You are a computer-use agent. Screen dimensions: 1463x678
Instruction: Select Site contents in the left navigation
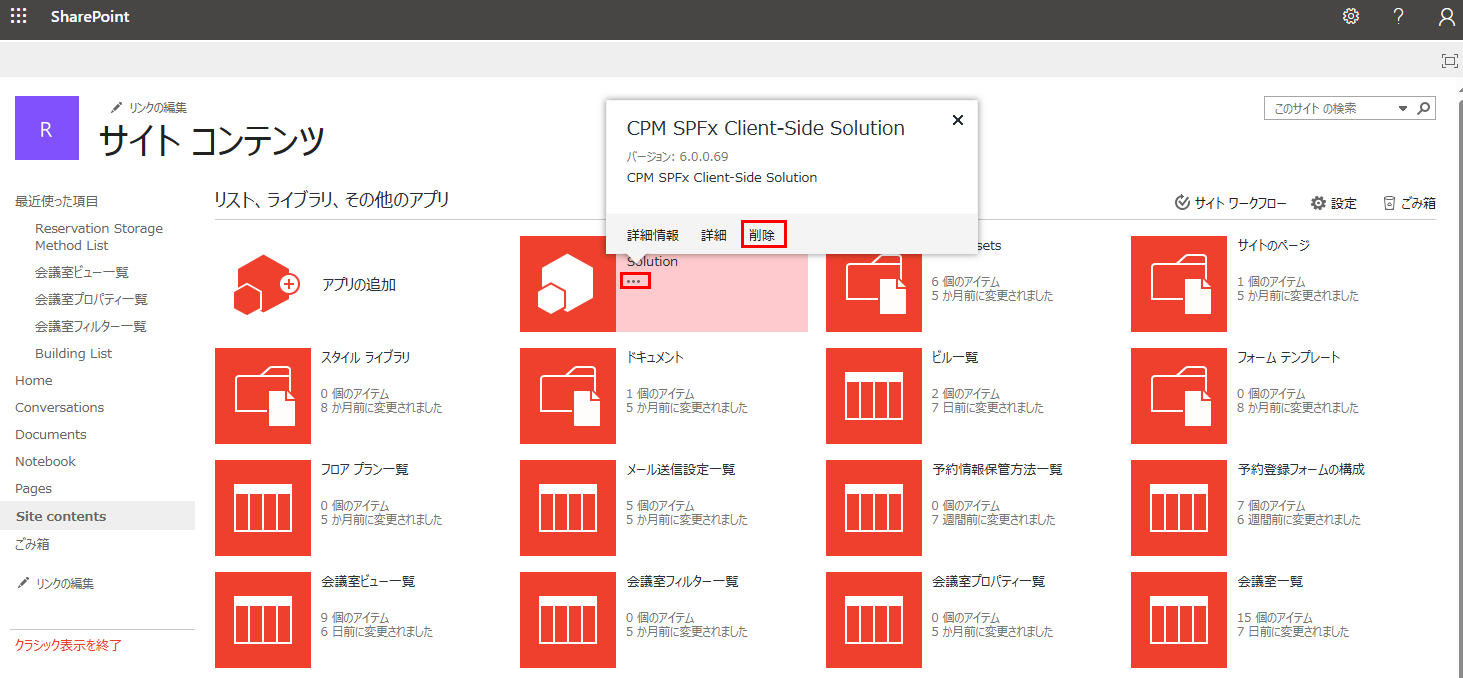tap(61, 516)
